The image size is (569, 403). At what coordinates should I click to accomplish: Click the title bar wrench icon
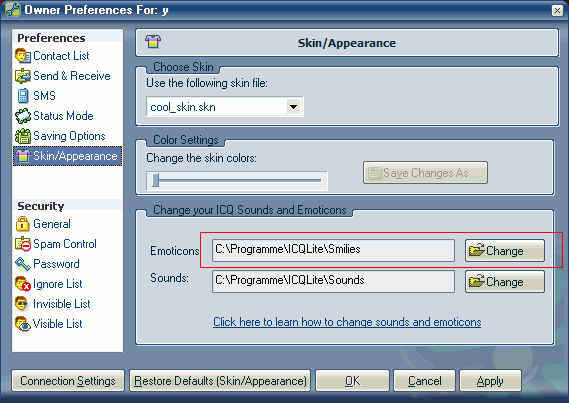13,9
